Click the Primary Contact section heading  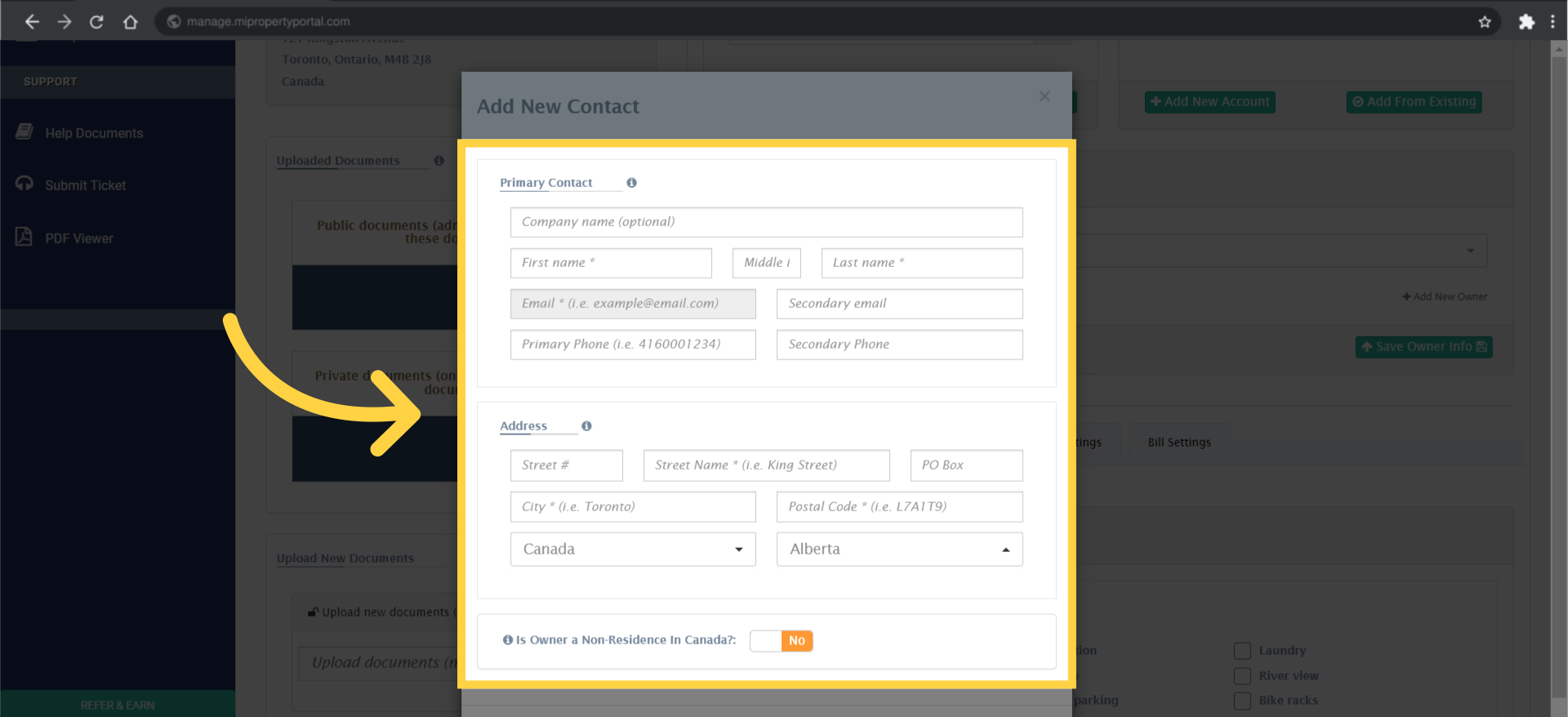(546, 183)
